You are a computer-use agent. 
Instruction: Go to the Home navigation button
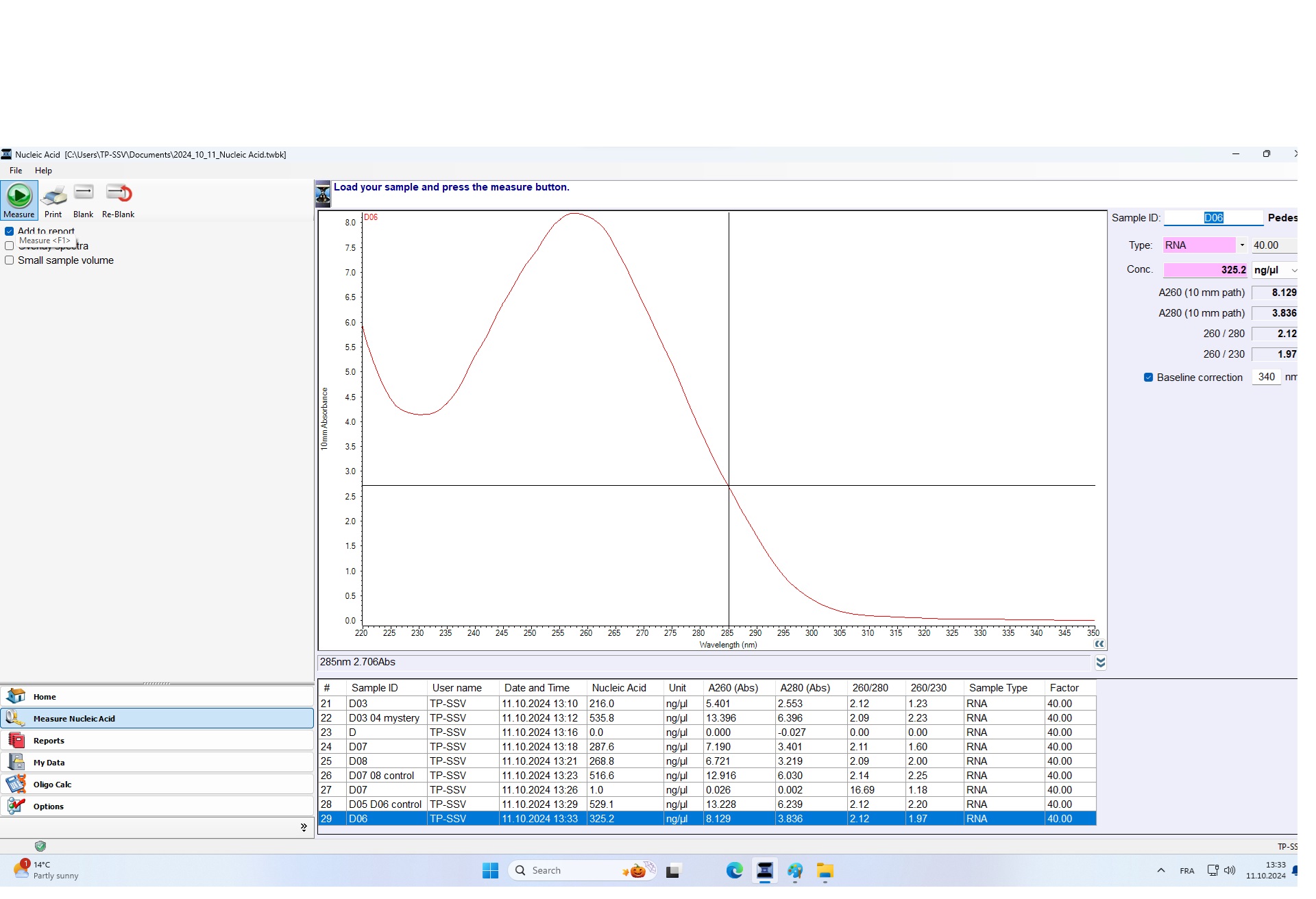(x=45, y=697)
